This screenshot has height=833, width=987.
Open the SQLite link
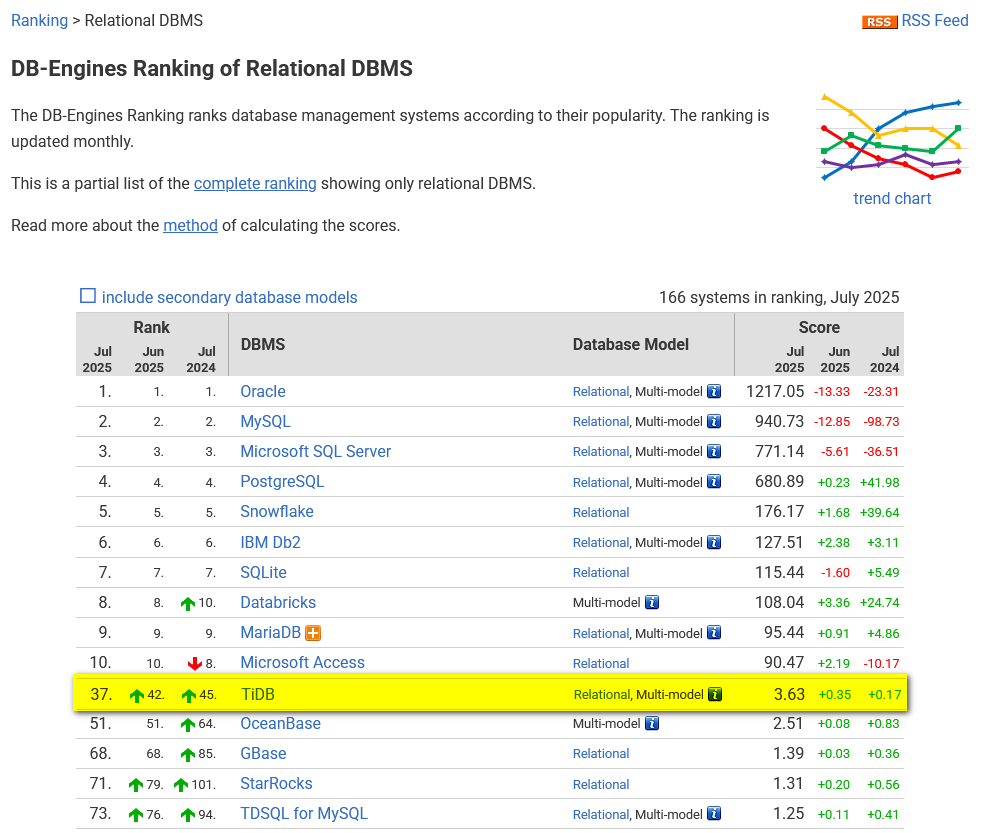pyautogui.click(x=264, y=572)
